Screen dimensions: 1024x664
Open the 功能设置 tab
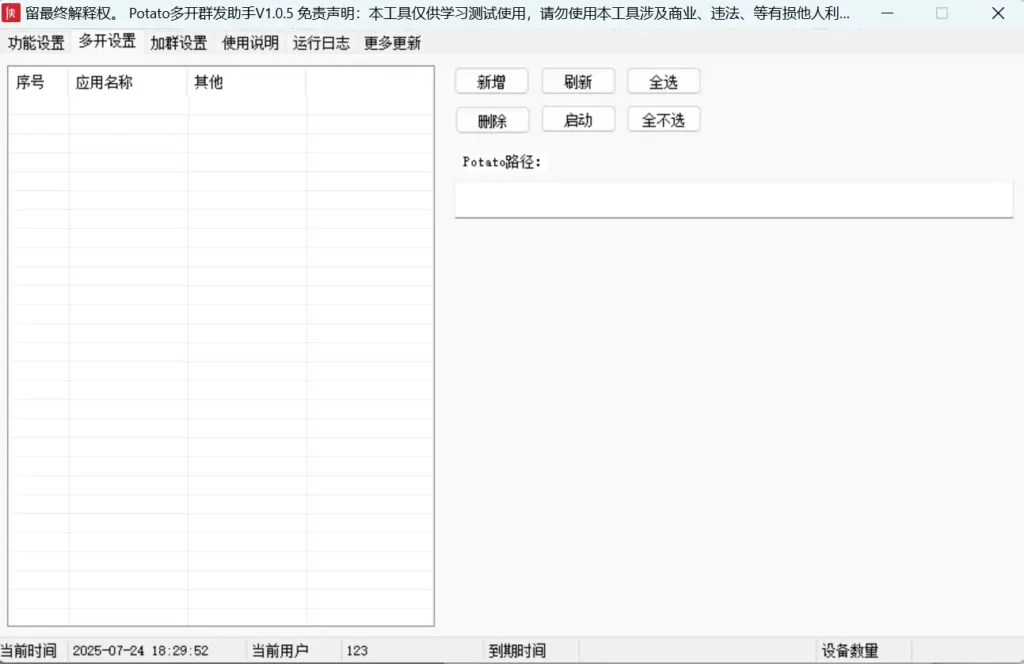(x=36, y=43)
